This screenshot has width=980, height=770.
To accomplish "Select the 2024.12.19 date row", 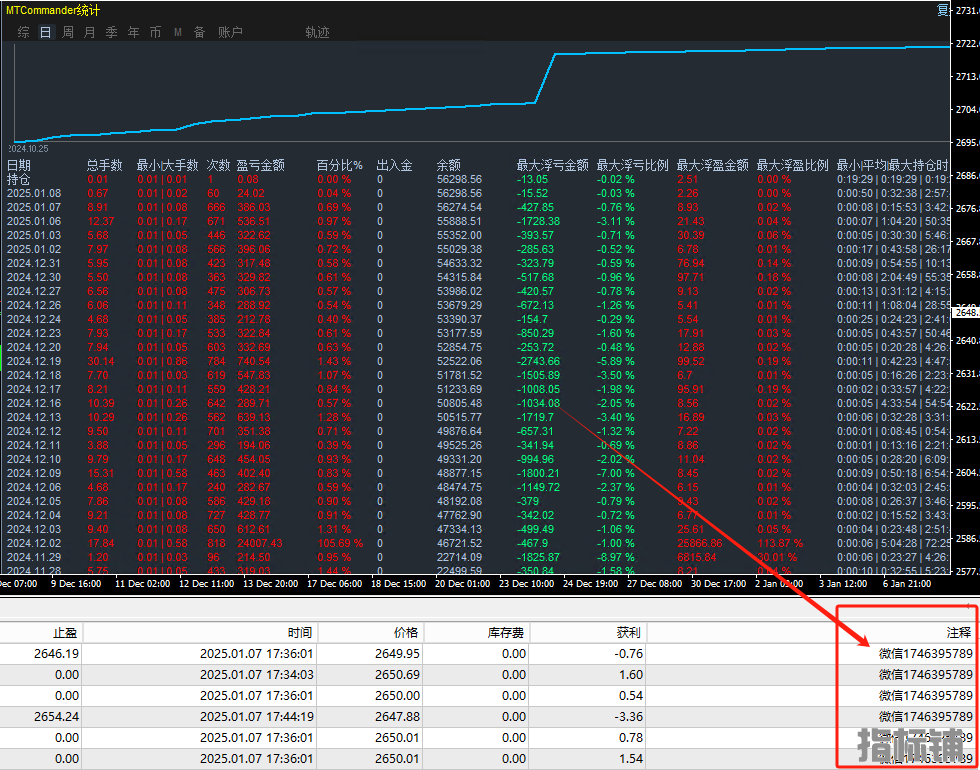I will [34, 361].
